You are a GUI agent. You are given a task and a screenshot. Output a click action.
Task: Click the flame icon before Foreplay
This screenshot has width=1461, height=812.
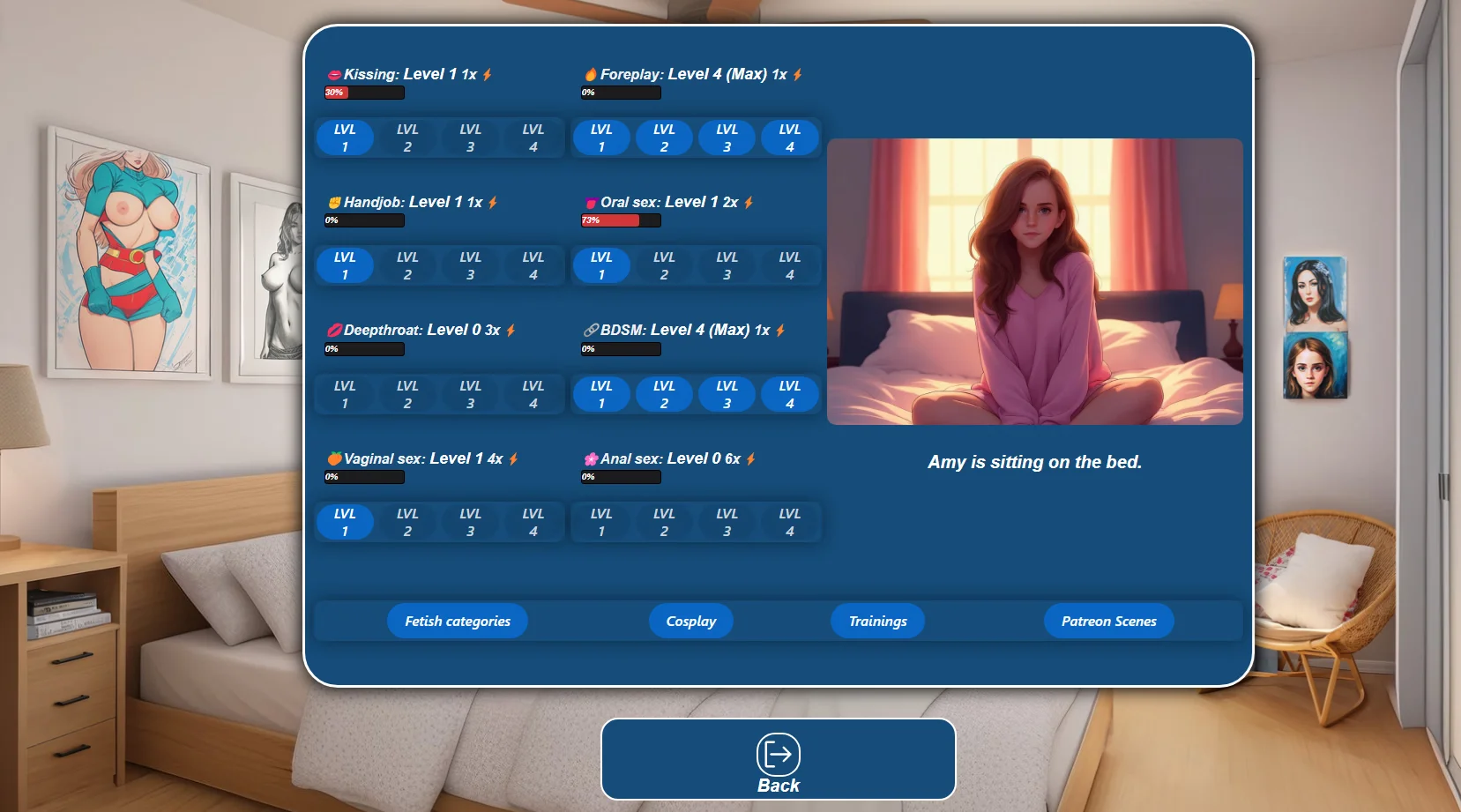(591, 75)
